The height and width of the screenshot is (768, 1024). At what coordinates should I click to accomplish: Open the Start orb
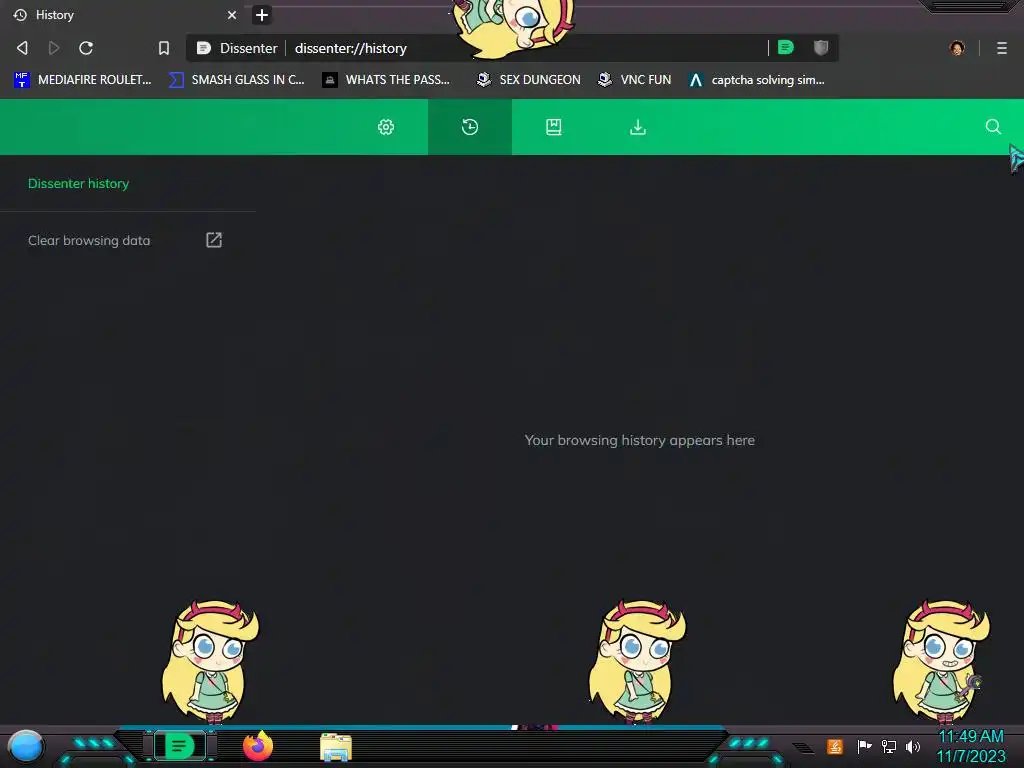click(26, 746)
